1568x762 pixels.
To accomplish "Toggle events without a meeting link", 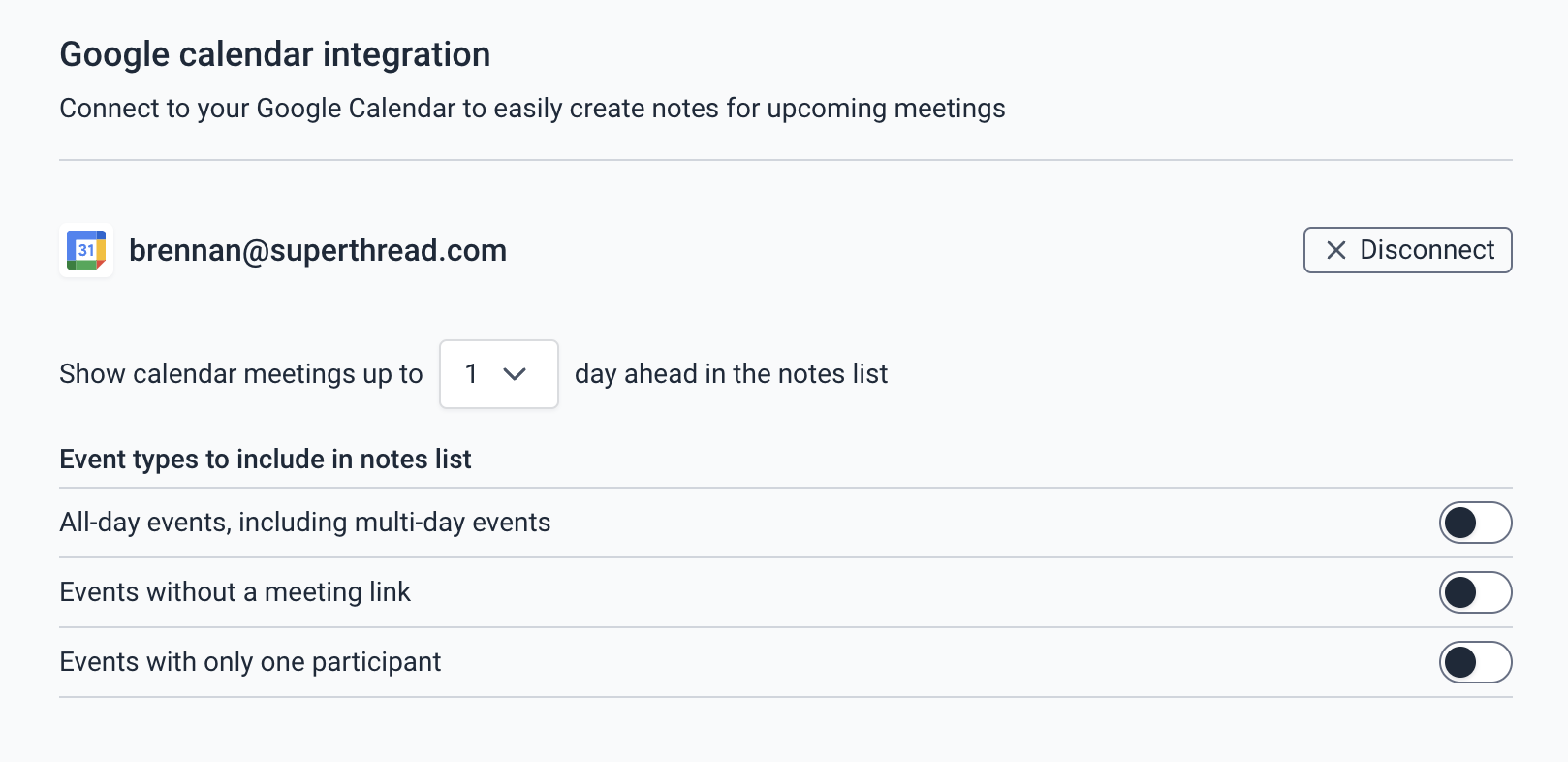I will 1474,592.
